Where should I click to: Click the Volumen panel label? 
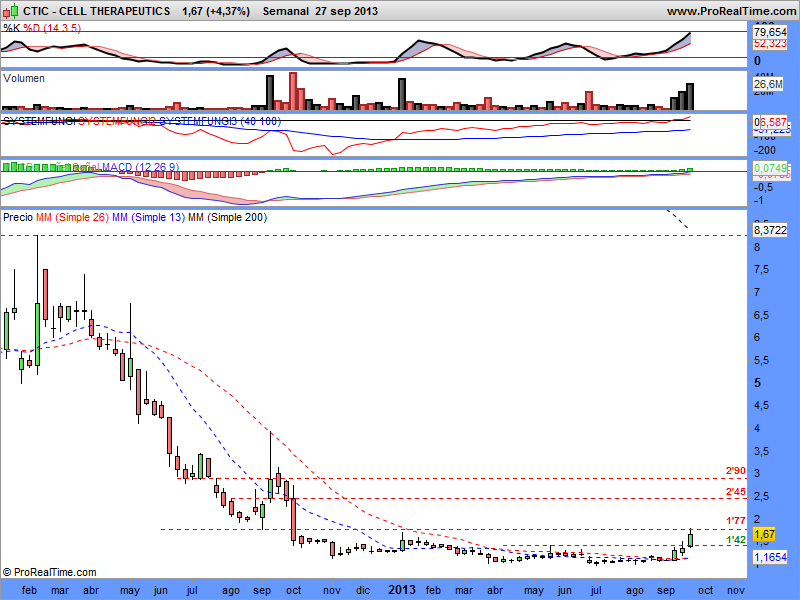(x=24, y=78)
